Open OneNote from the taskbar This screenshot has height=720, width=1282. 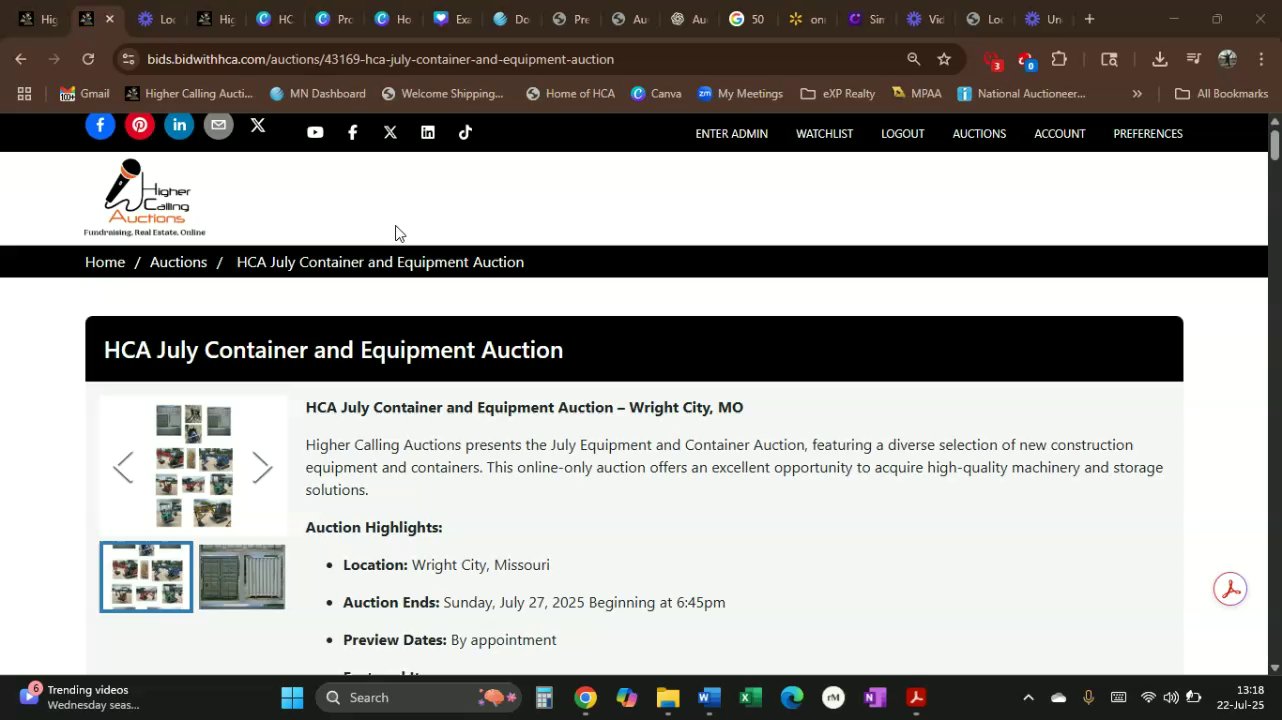(875, 697)
